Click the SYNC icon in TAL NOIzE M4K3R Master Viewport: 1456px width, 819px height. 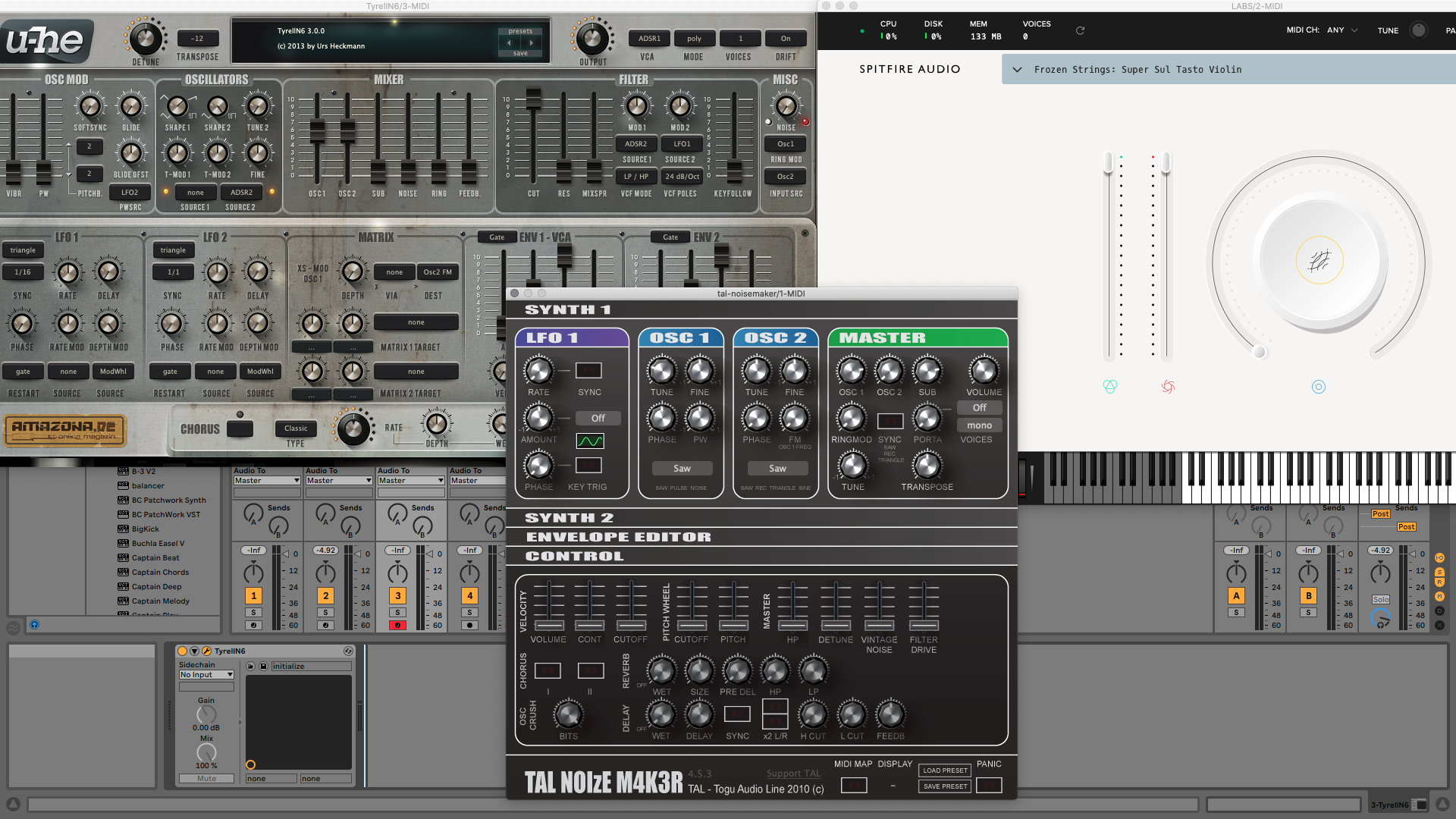tap(885, 419)
